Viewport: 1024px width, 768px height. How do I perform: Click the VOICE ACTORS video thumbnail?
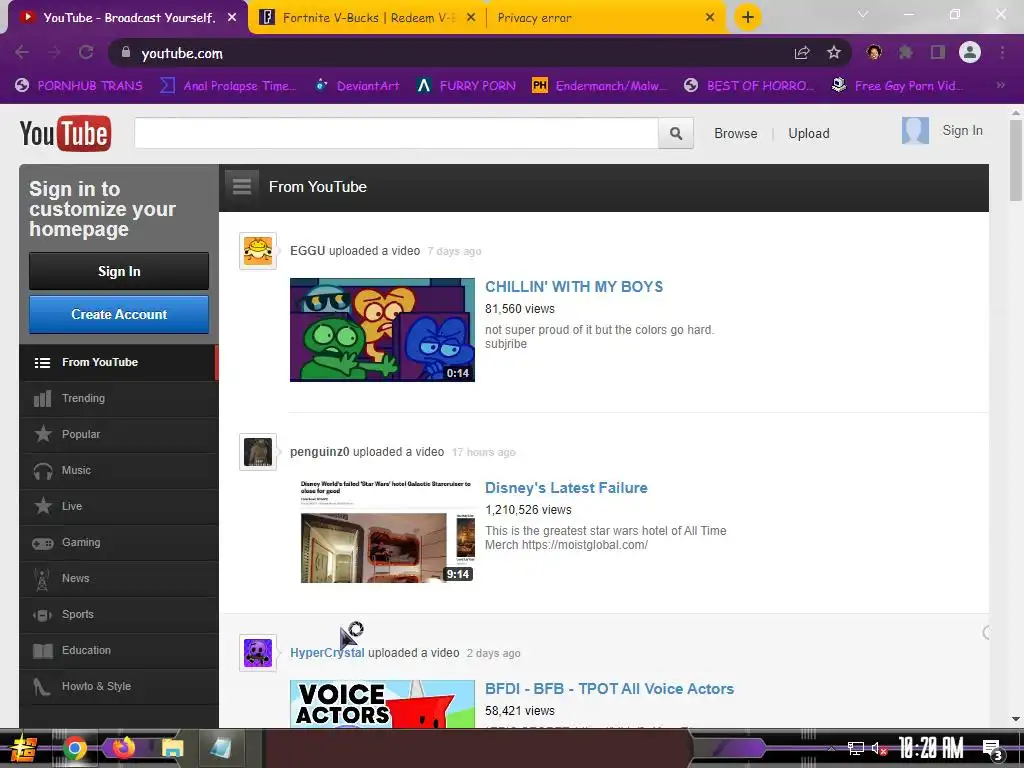coord(382,704)
